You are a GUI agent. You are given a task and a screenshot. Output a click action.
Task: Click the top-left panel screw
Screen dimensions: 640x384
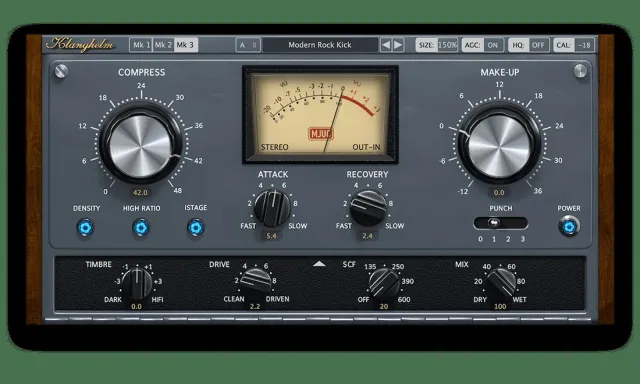61,71
